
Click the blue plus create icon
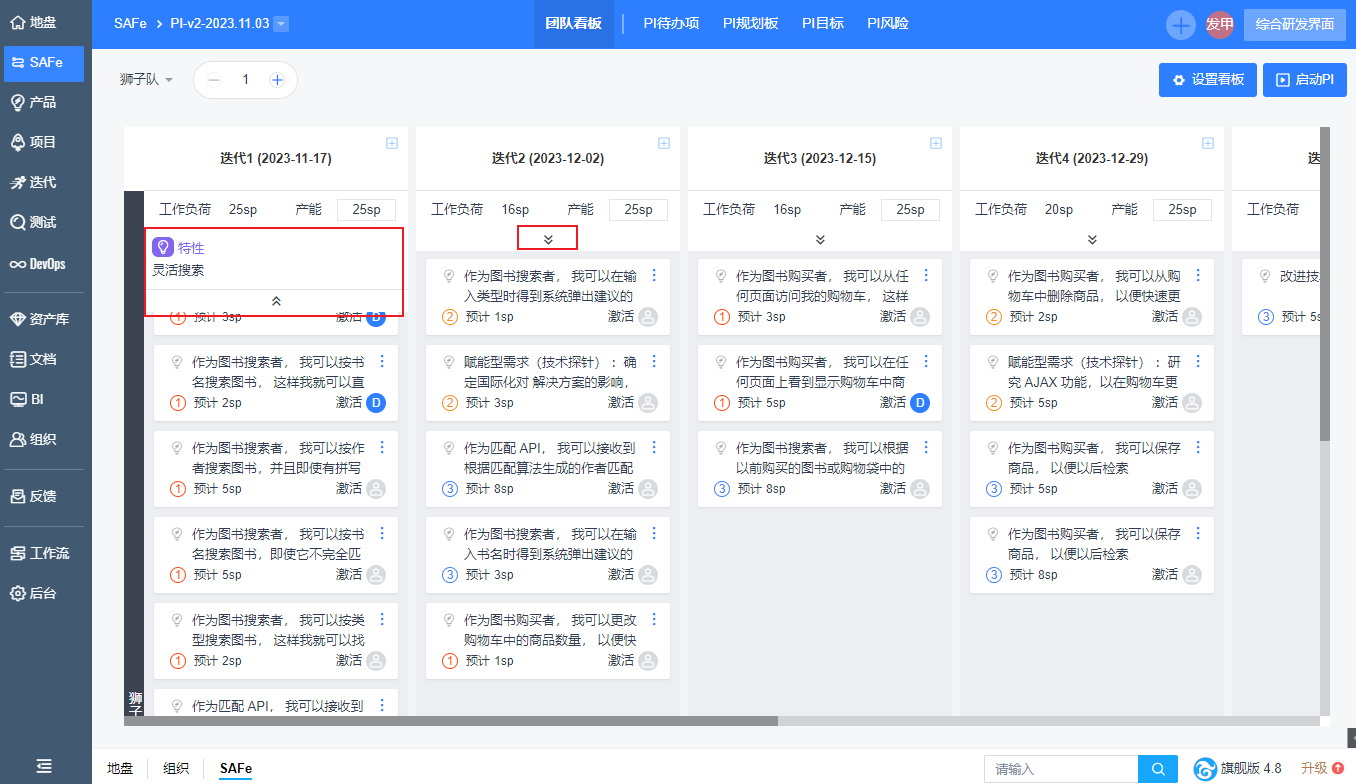point(1181,25)
